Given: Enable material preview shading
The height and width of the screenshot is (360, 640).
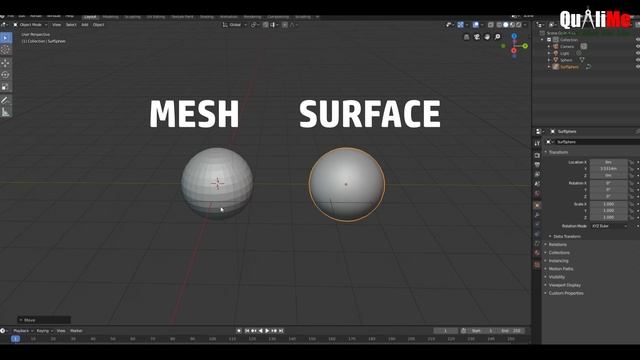Looking at the screenshot, I should (x=512, y=25).
